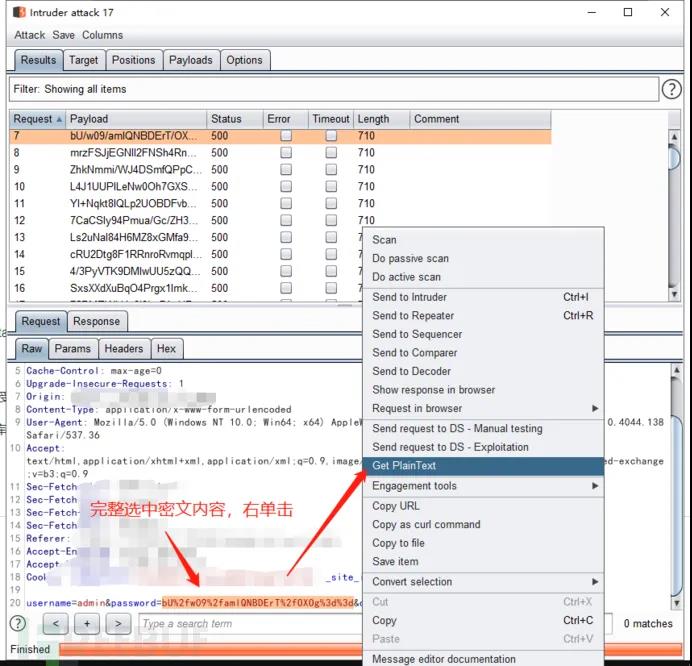This screenshot has height=666, width=692.
Task: Tick the Error checkbox for request 10
Action: (286, 186)
